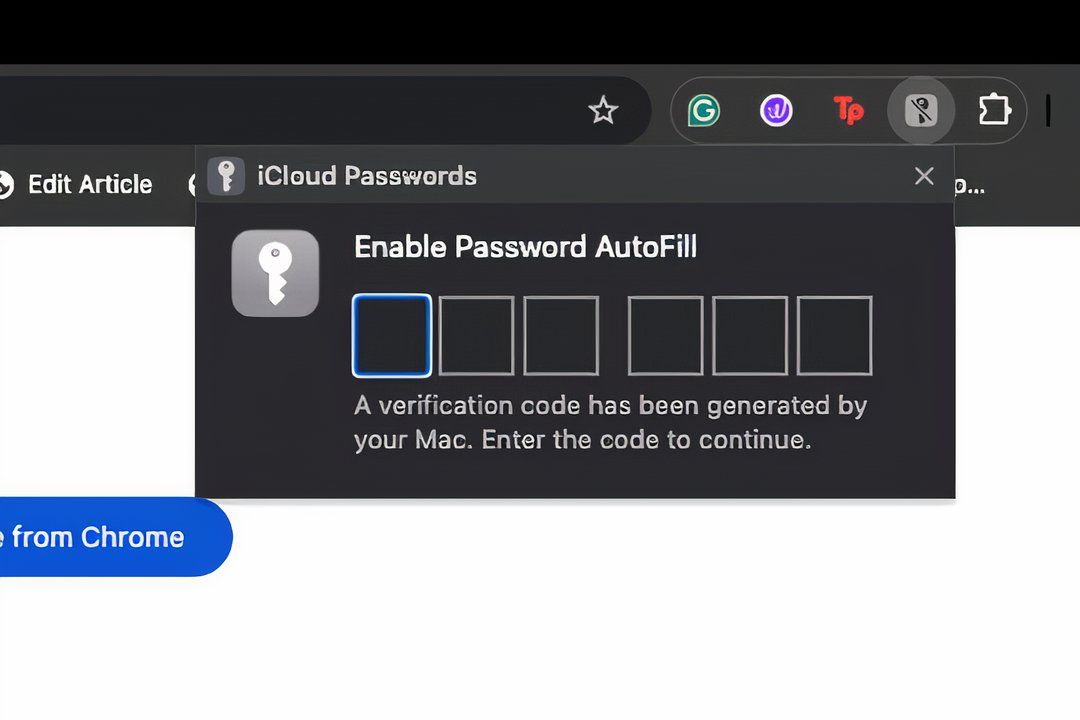1080x720 pixels.
Task: Click the Grammarly extension icon
Action: (x=704, y=110)
